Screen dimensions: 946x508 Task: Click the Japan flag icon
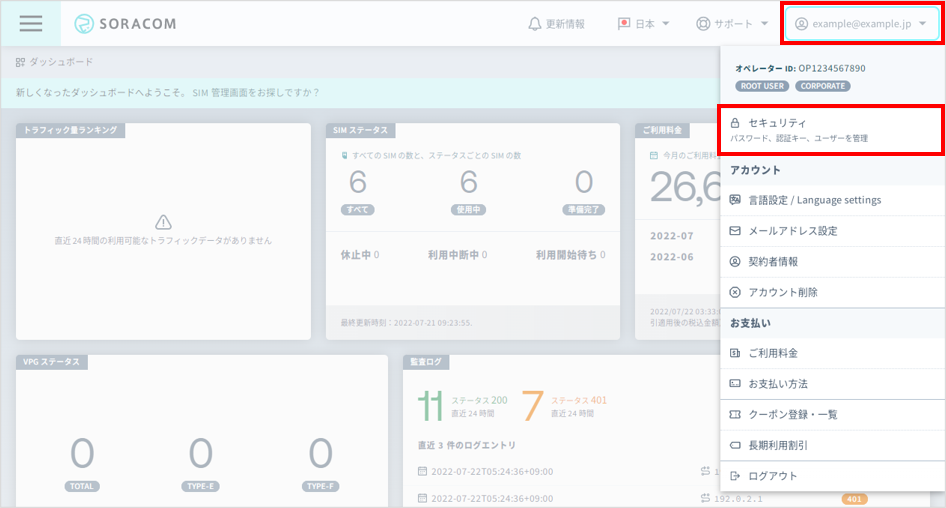coord(624,24)
